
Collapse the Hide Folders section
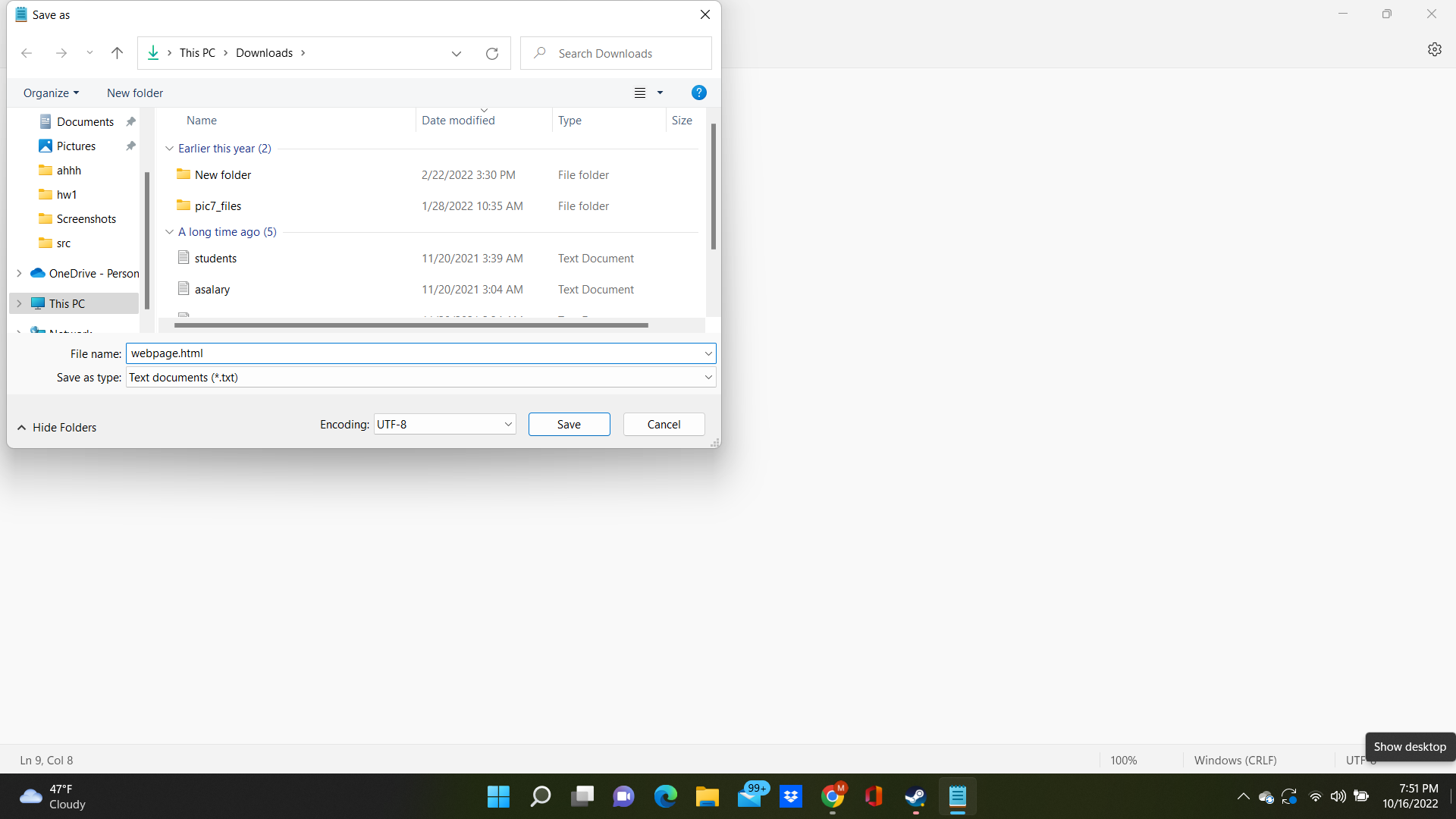coord(57,427)
